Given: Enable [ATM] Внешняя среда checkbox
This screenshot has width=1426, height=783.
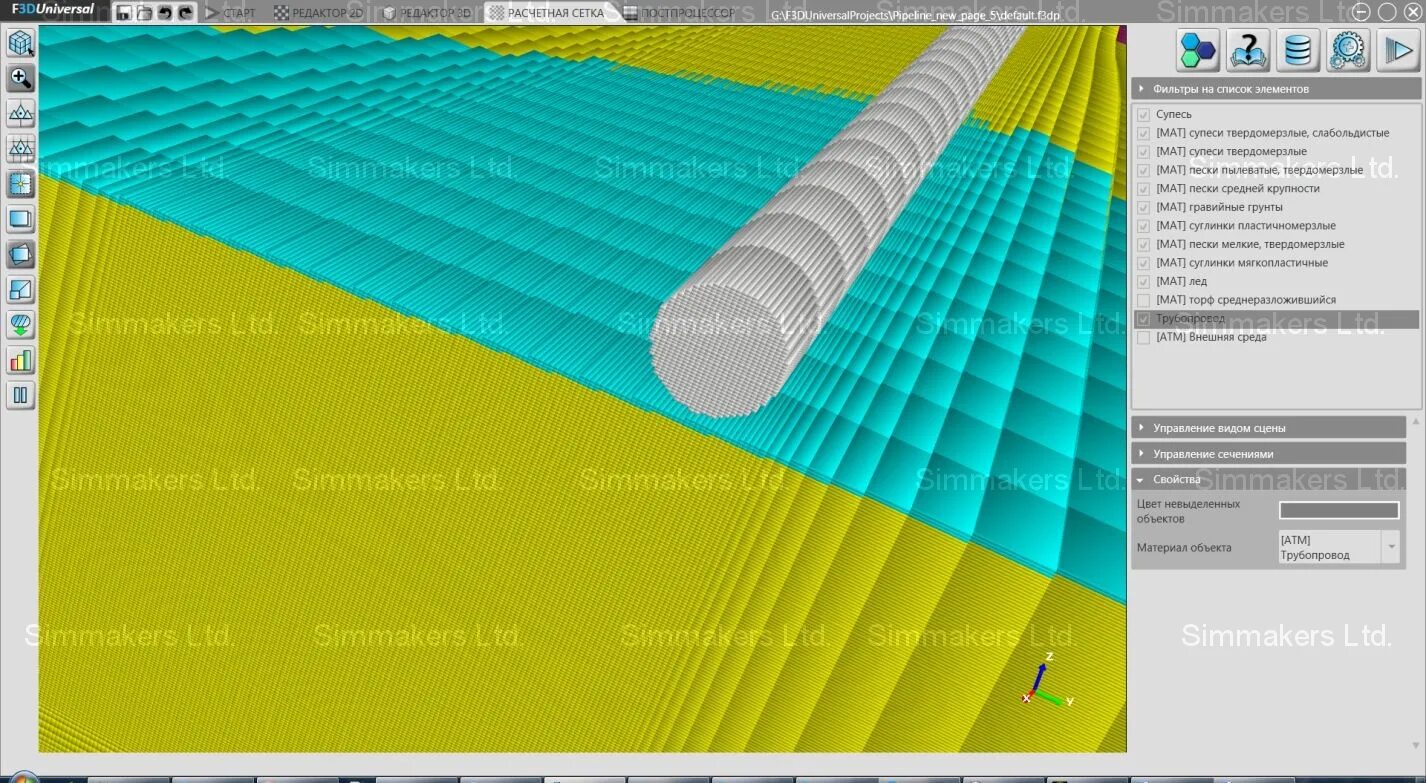Looking at the screenshot, I should pyautogui.click(x=1144, y=337).
